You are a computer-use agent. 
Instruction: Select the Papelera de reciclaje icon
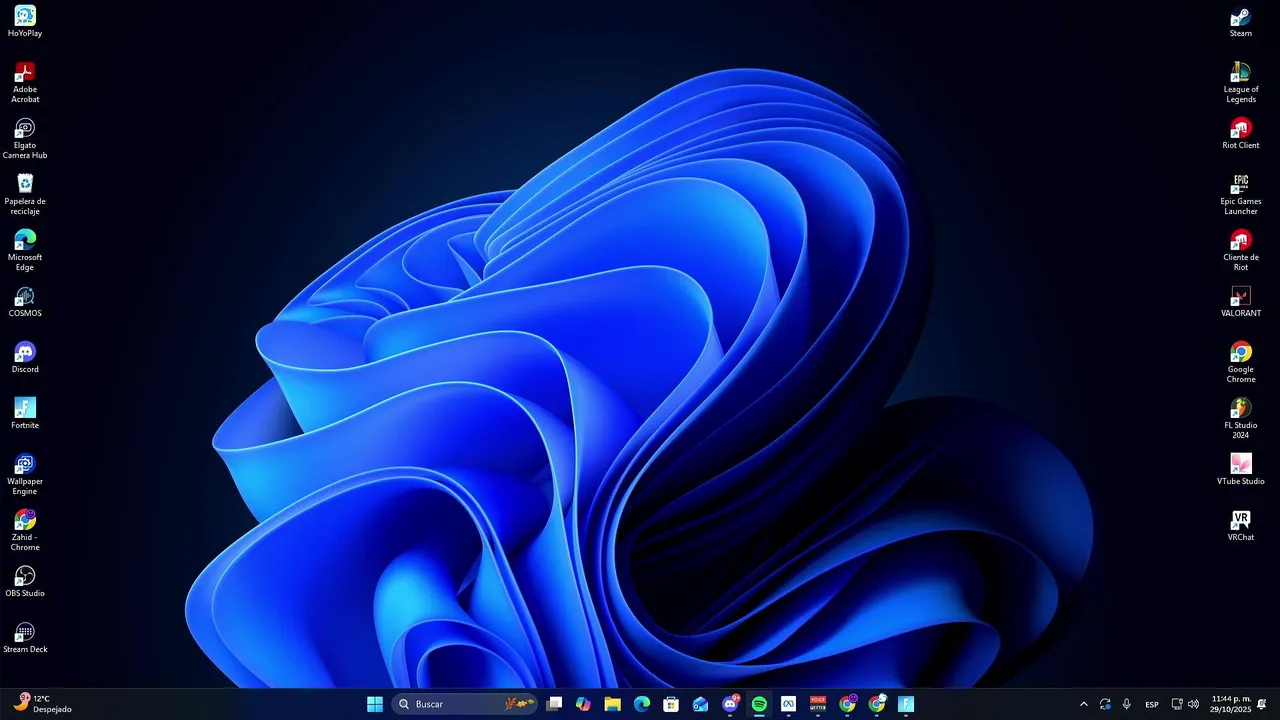pos(25,194)
